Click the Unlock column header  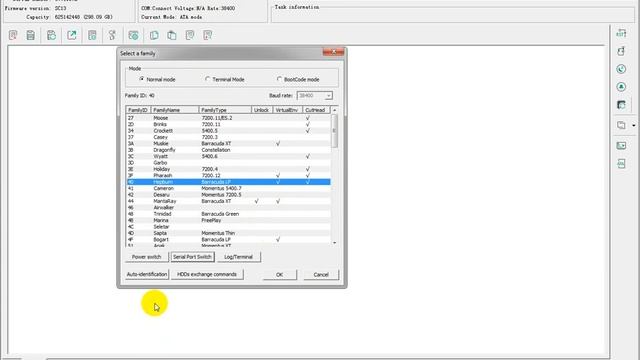[x=262, y=110]
